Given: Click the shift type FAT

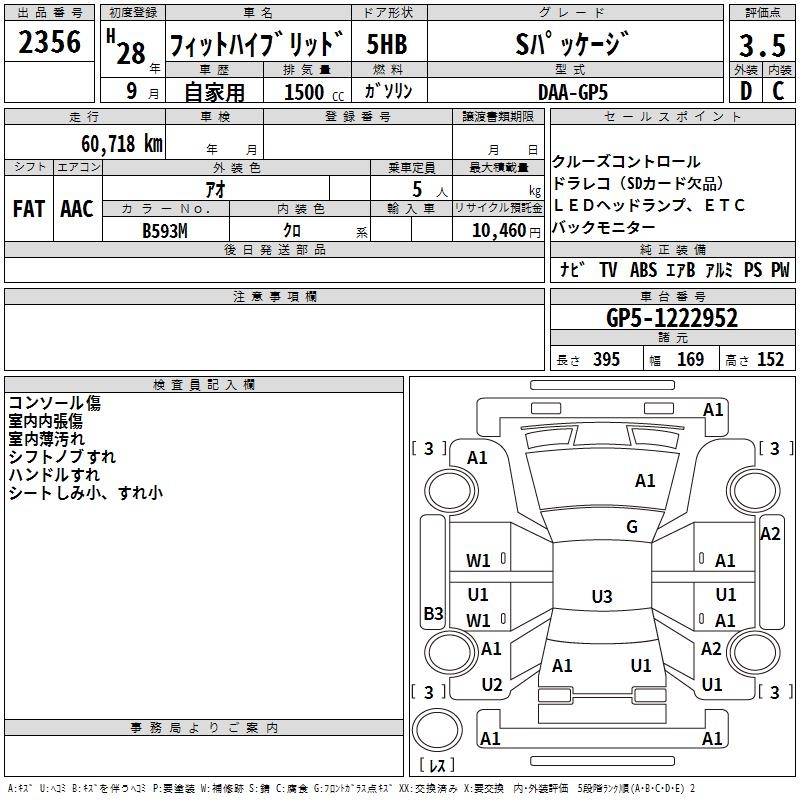Looking at the screenshot, I should click(29, 209).
